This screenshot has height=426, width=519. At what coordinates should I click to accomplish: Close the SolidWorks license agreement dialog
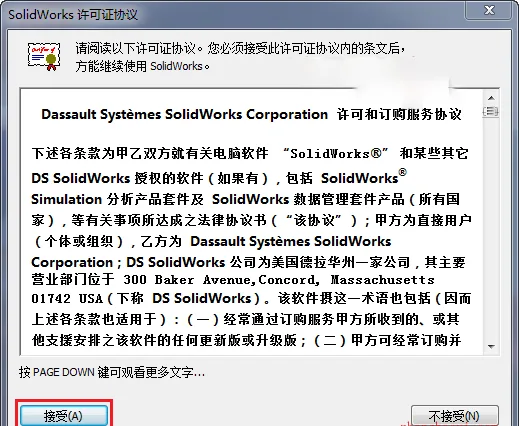coord(489,10)
